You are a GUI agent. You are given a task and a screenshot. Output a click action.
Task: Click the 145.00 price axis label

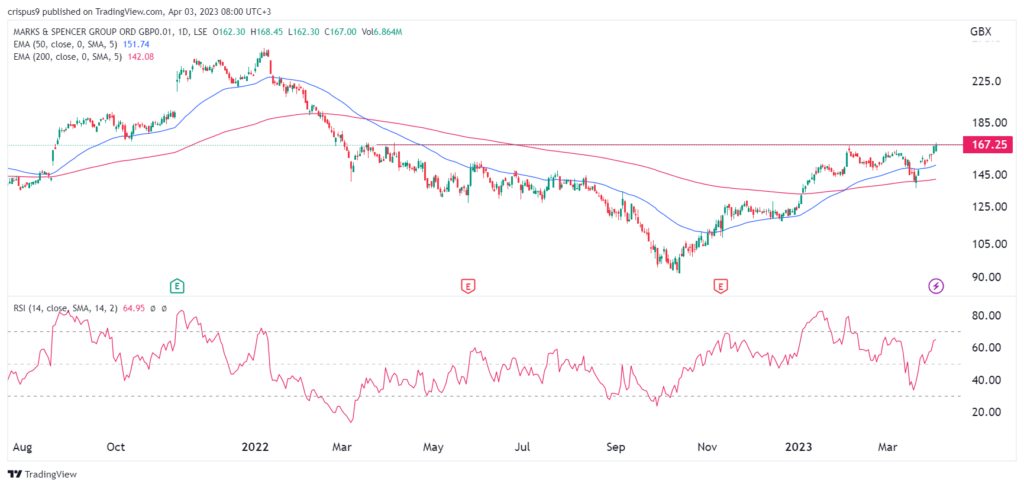pos(989,175)
